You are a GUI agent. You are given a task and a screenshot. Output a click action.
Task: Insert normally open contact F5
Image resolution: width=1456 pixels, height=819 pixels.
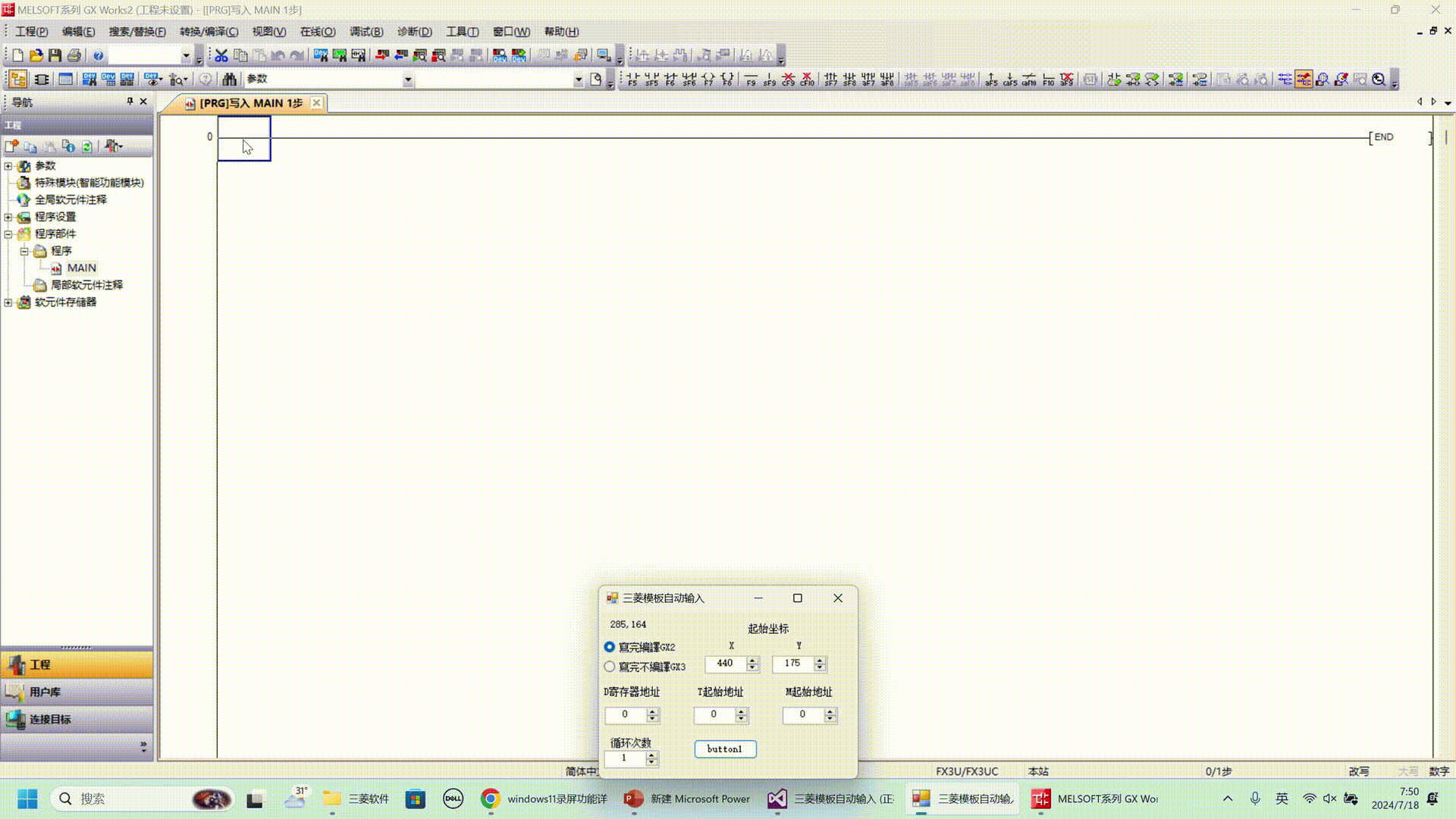632,79
